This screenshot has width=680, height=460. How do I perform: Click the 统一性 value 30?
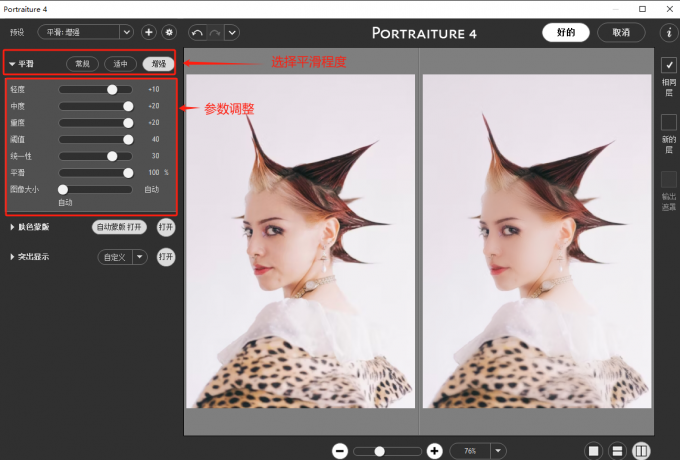pos(156,156)
